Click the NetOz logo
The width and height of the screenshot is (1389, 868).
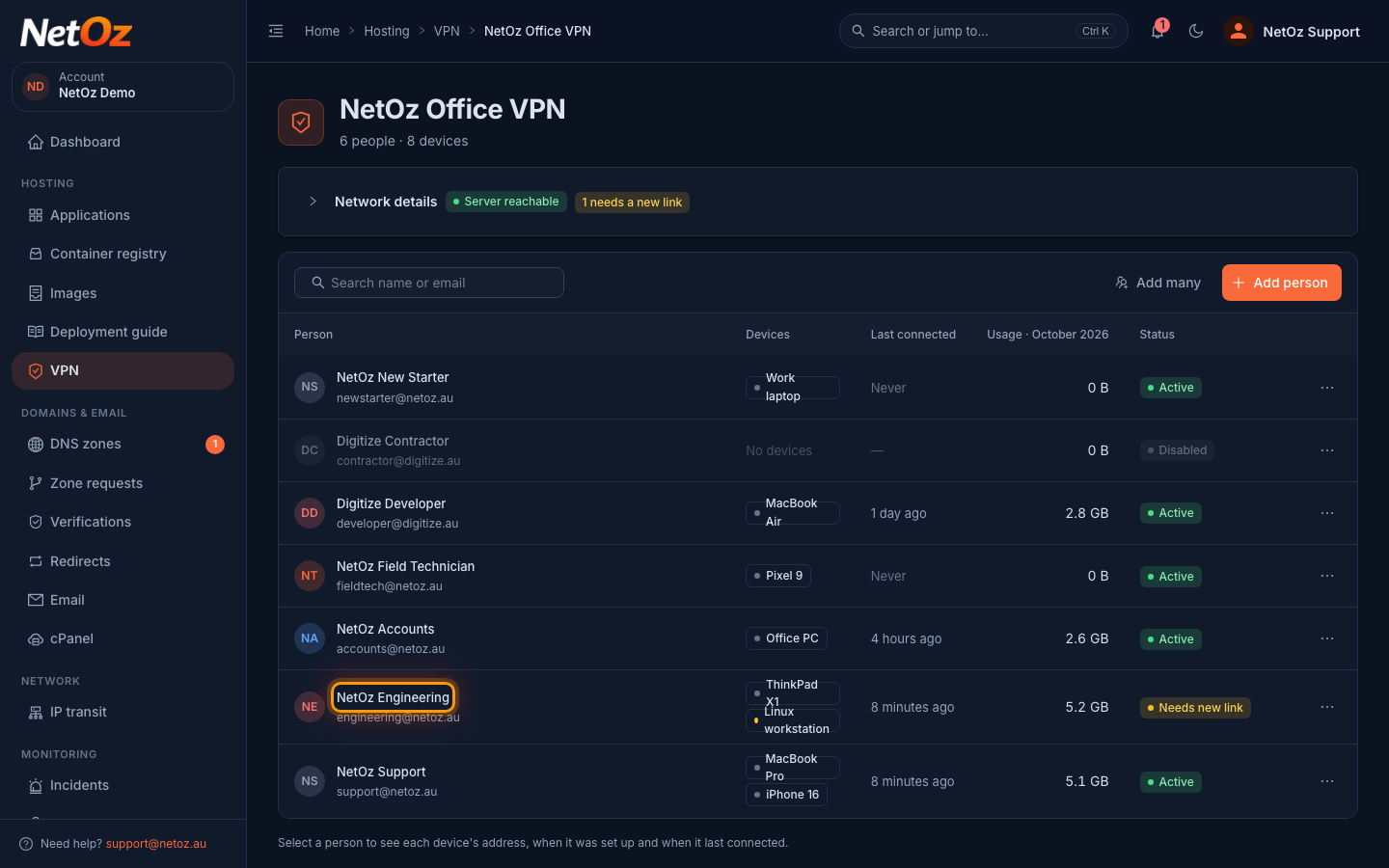[76, 33]
